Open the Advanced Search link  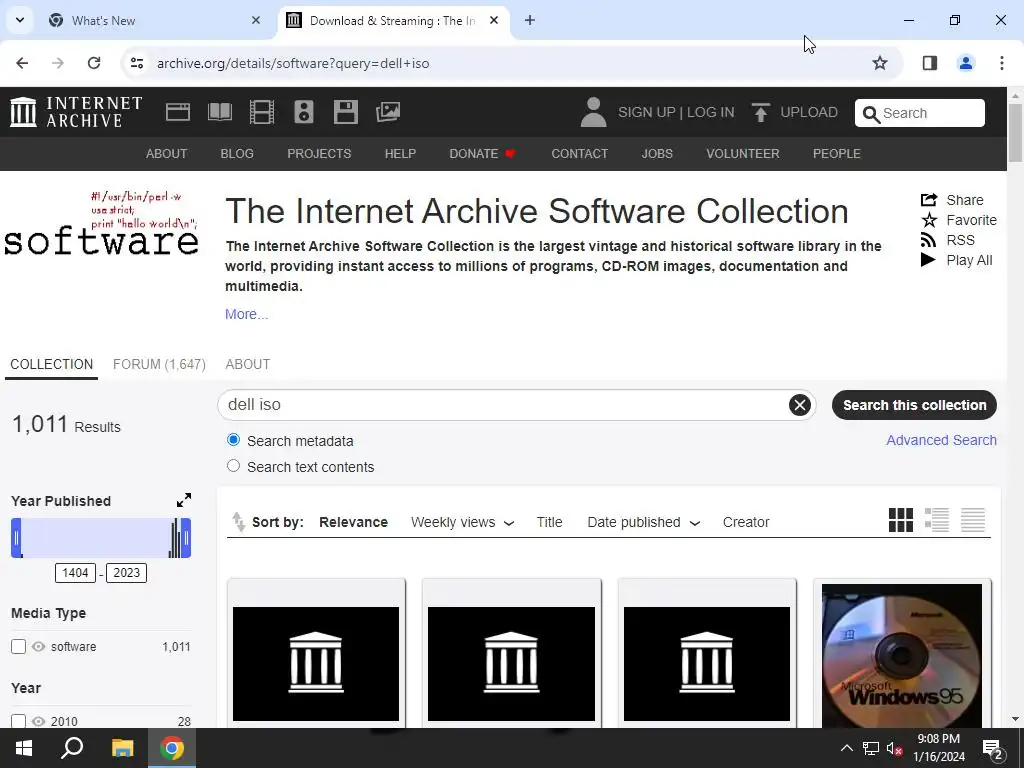[x=941, y=440]
